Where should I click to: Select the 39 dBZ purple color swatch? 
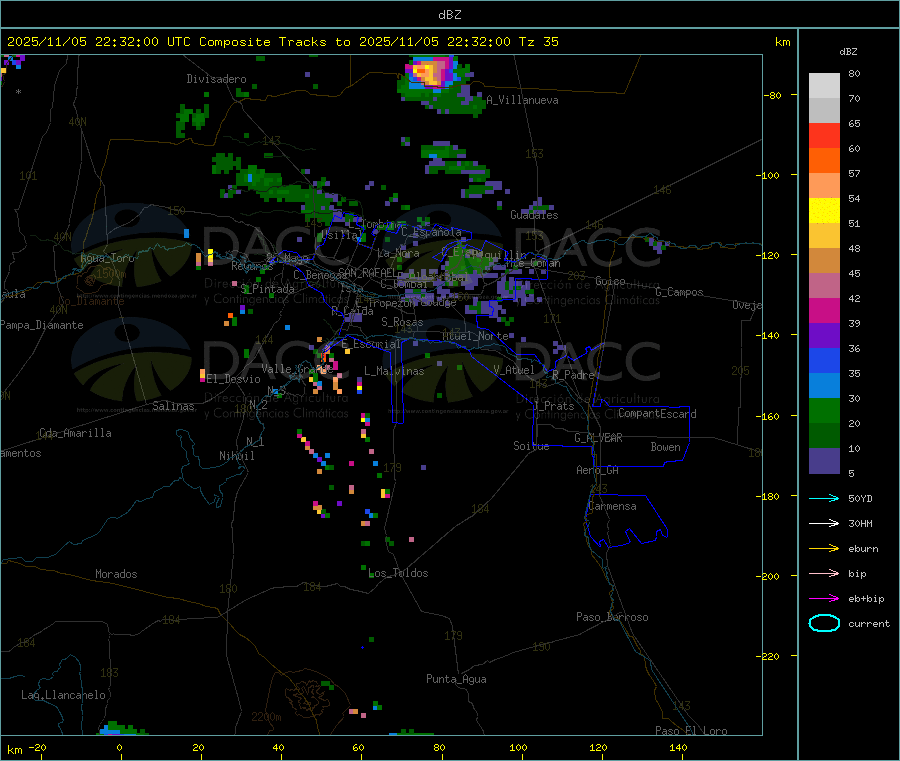click(x=824, y=336)
